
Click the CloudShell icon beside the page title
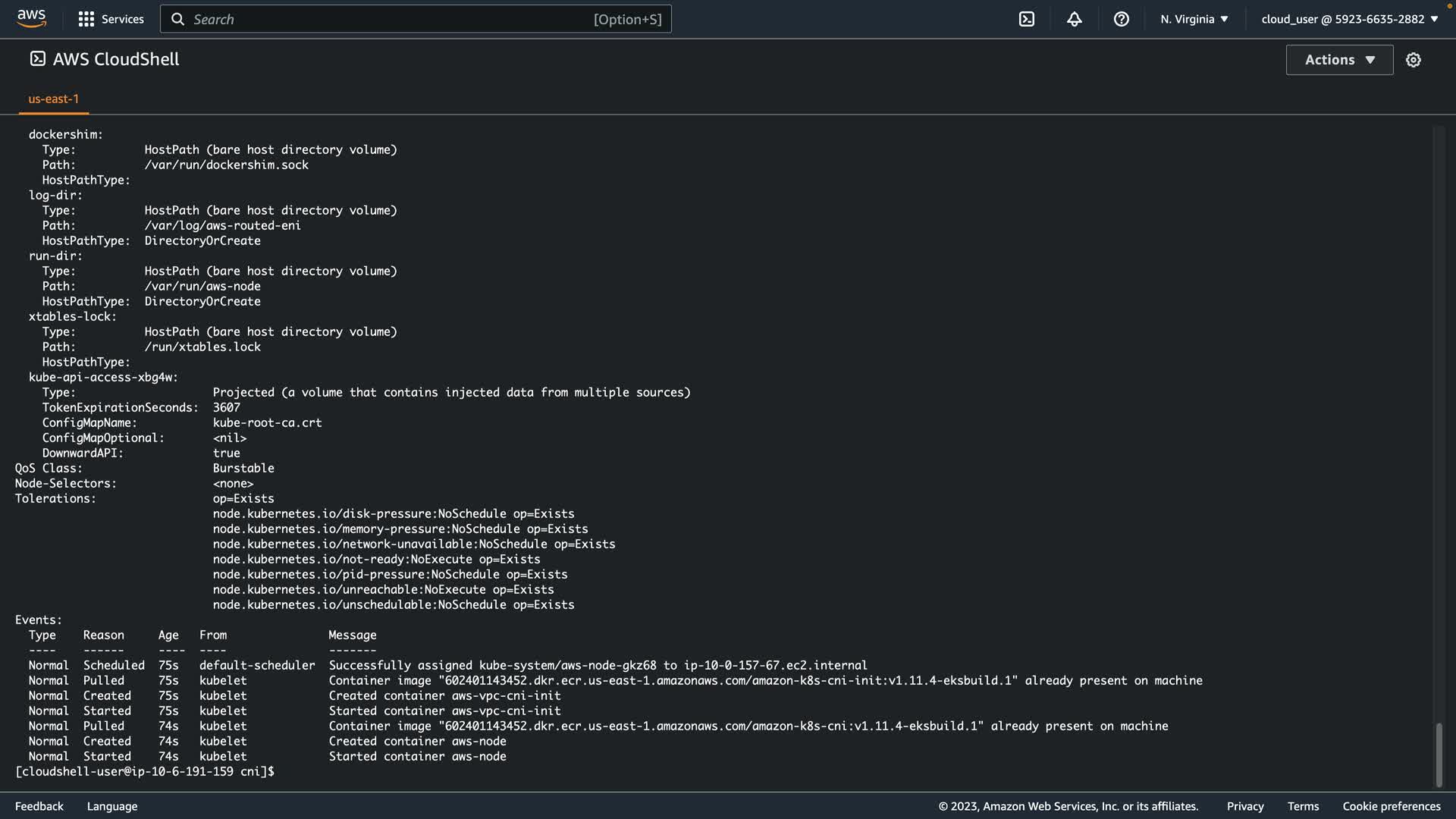(x=37, y=59)
